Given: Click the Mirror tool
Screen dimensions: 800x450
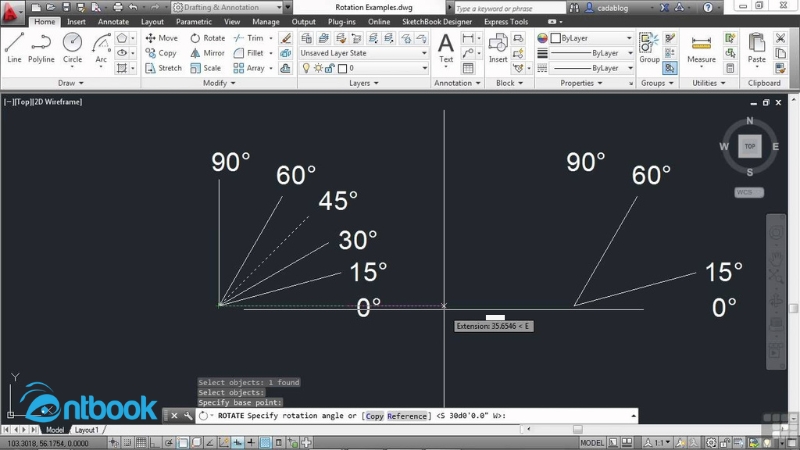Looking at the screenshot, I should (x=207, y=53).
